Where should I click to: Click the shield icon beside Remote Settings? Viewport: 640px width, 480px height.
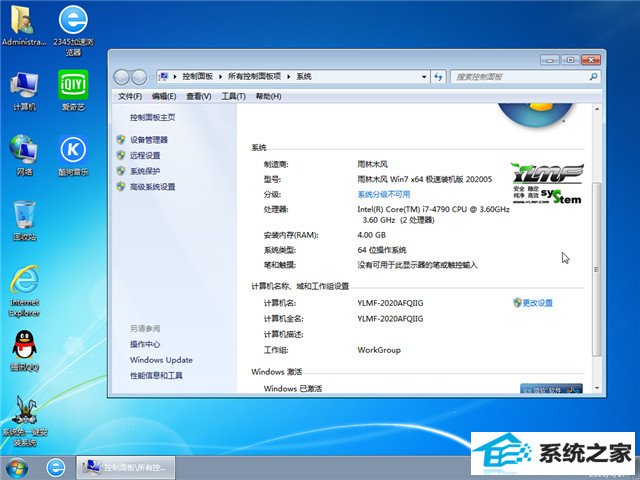pos(120,155)
